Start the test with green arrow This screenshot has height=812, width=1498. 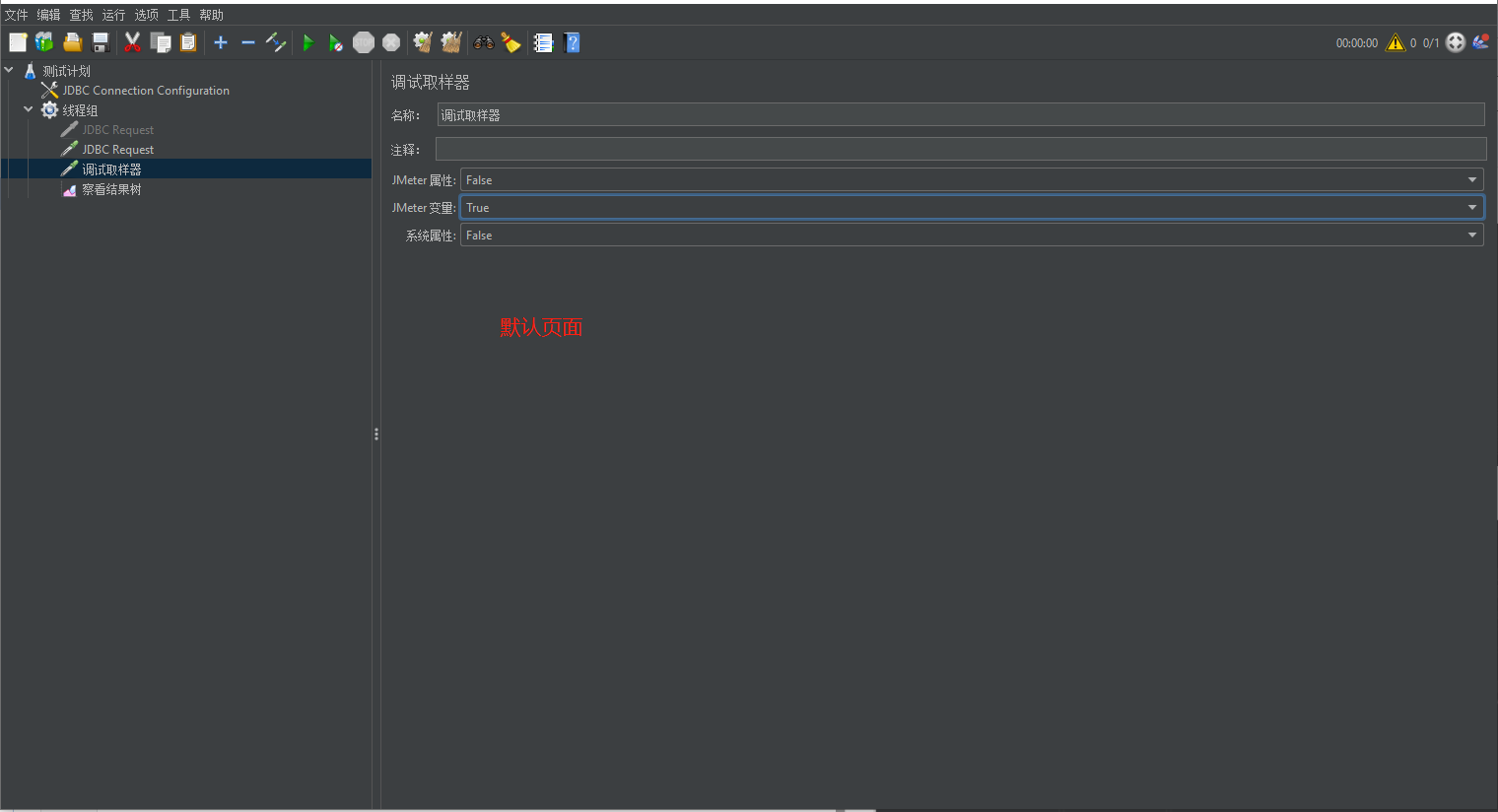[308, 42]
